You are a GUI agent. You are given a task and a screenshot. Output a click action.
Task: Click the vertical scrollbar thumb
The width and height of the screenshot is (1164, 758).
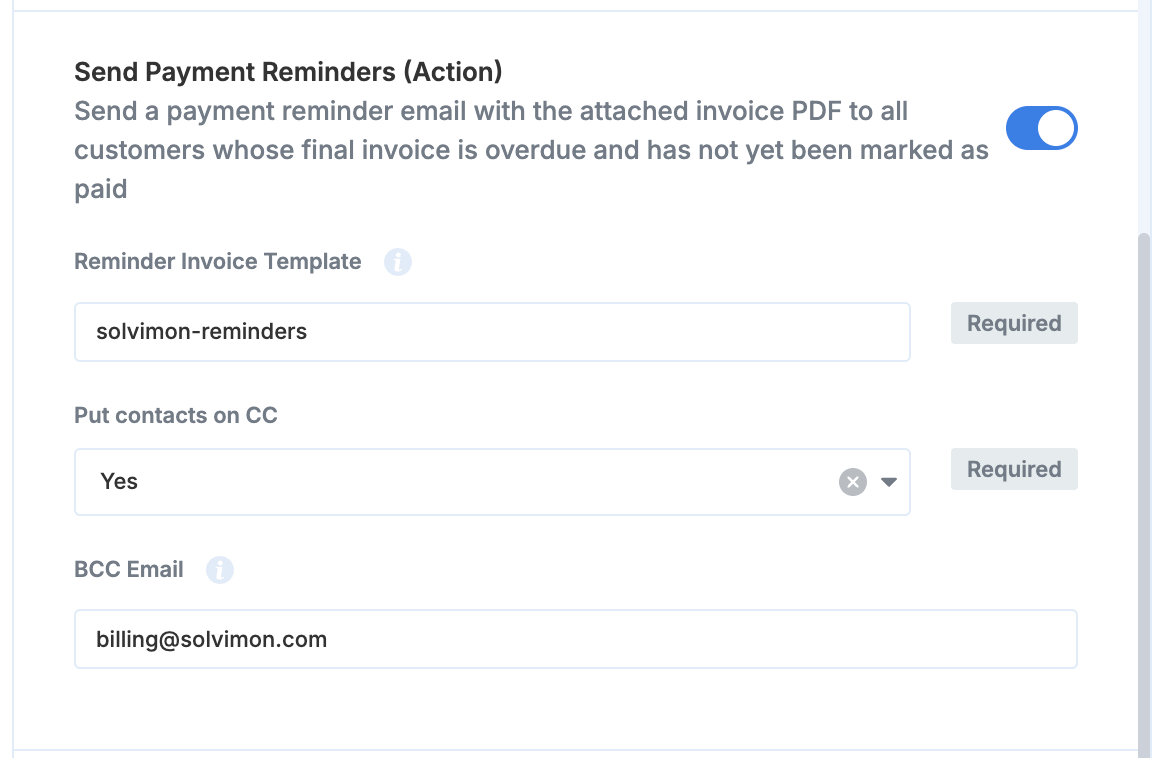pos(1145,490)
